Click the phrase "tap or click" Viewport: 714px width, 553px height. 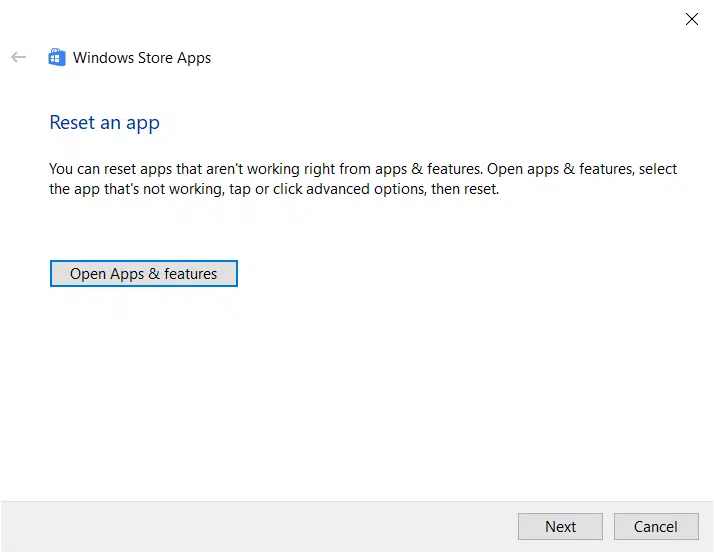pyautogui.click(x=265, y=189)
